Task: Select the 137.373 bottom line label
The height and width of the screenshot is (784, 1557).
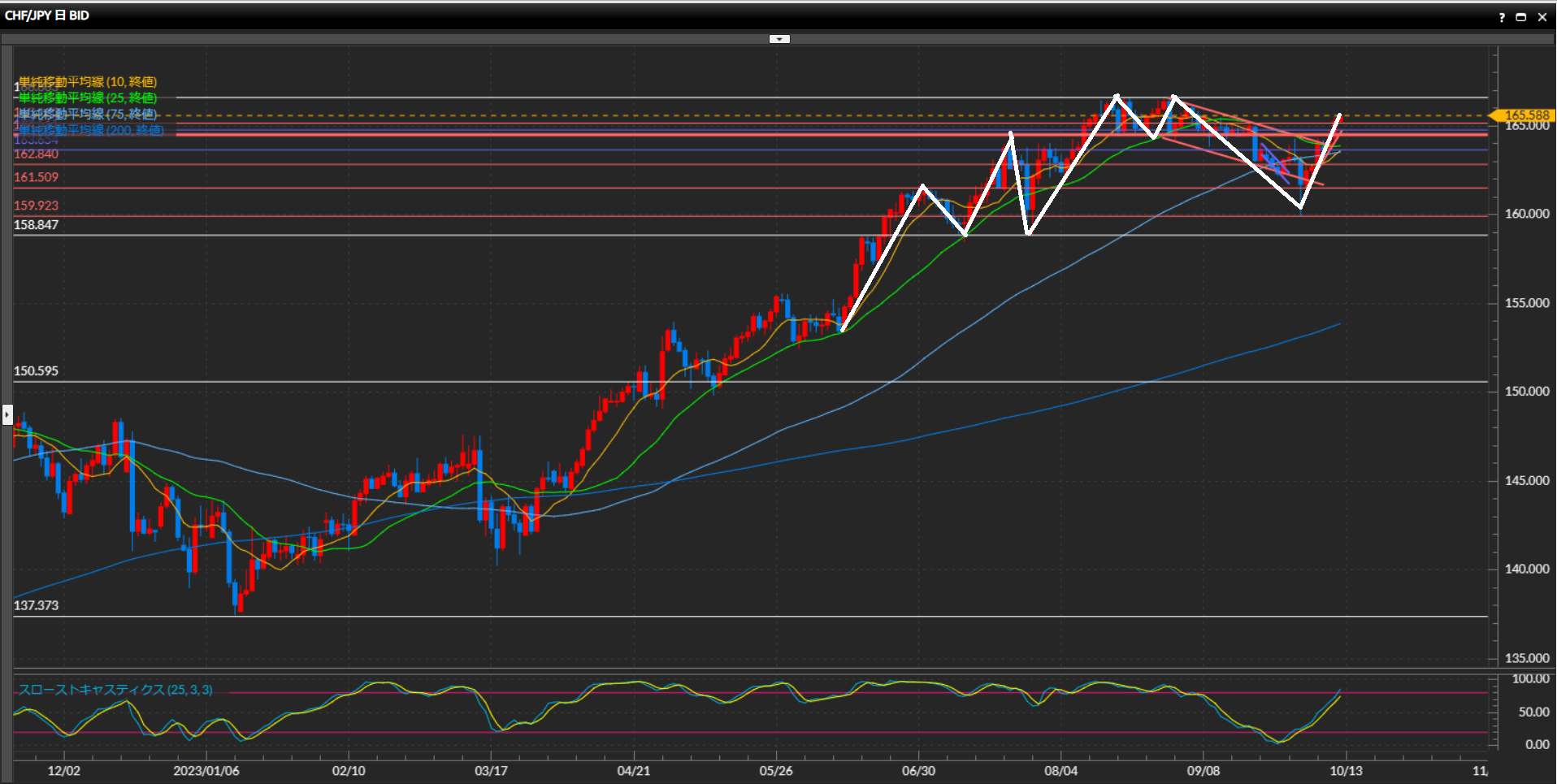Action: (x=37, y=605)
